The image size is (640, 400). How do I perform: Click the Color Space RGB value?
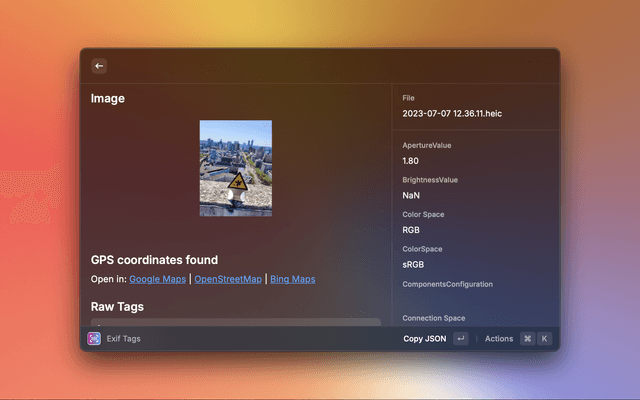coord(411,229)
